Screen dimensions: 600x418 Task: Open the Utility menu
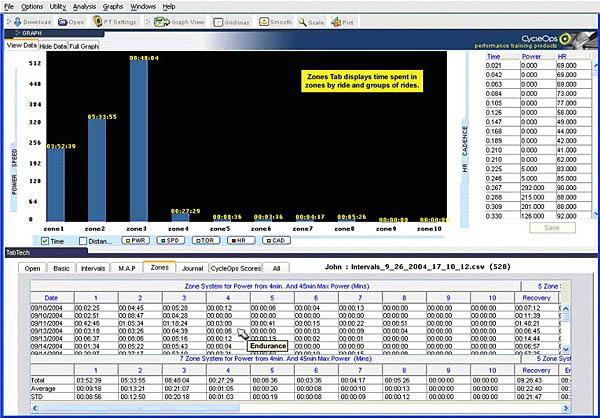pos(58,6)
